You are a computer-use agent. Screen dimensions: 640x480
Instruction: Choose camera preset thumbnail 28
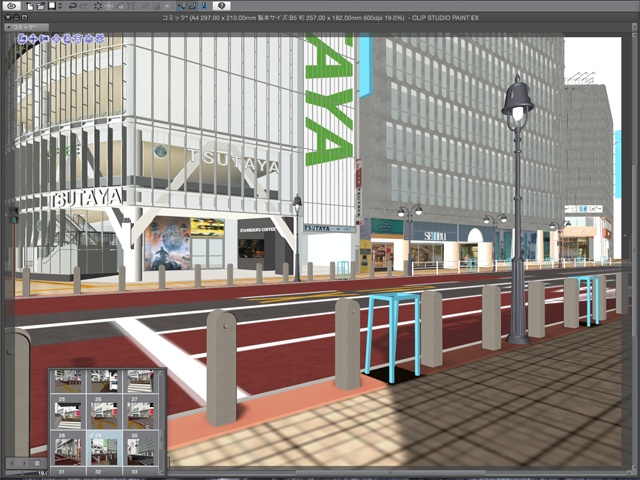[68, 451]
